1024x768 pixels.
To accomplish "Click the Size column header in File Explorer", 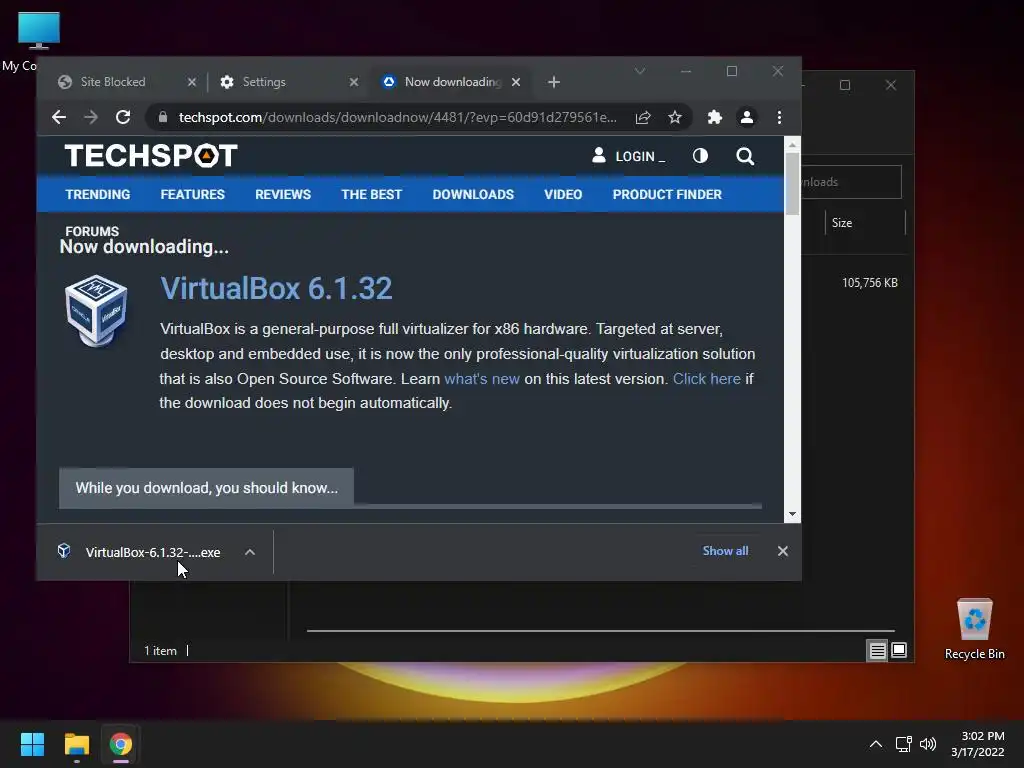I will [842, 223].
